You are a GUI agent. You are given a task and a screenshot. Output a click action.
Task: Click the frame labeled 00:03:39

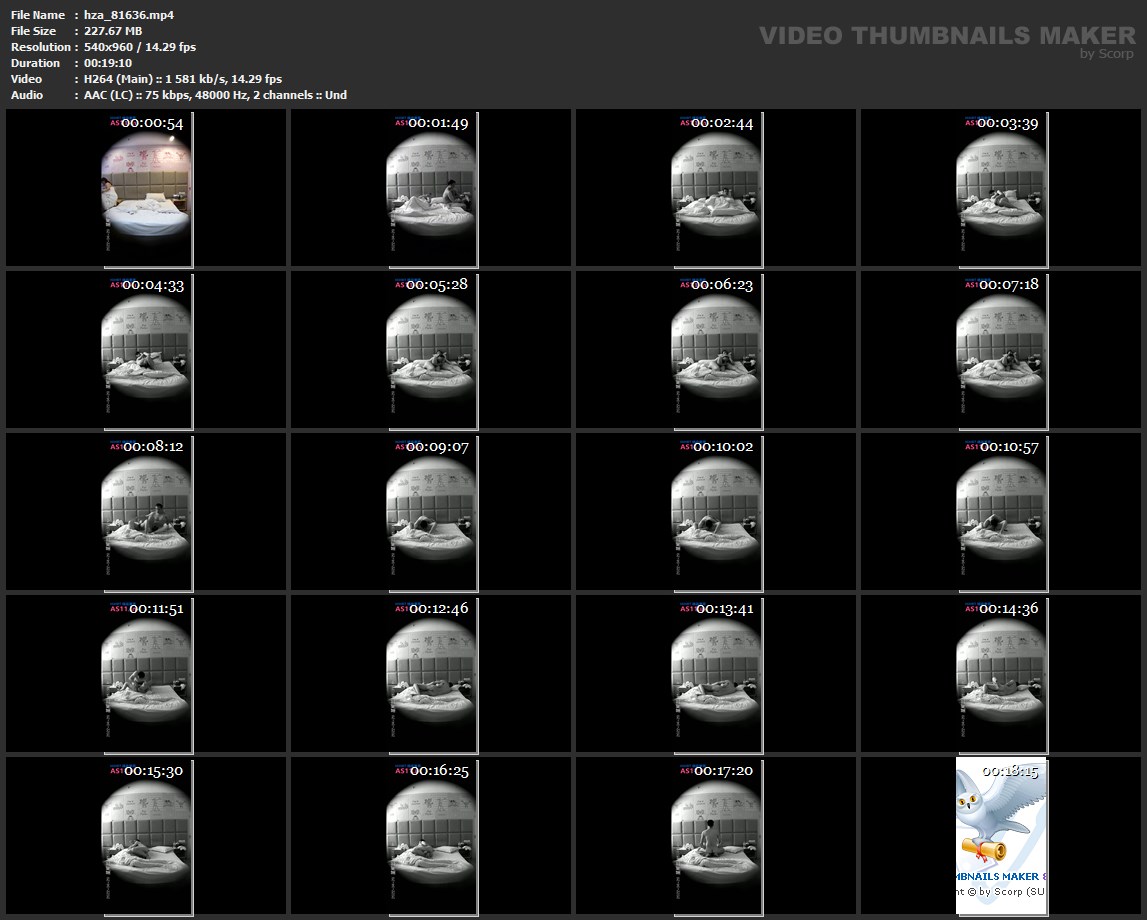click(x=1001, y=189)
